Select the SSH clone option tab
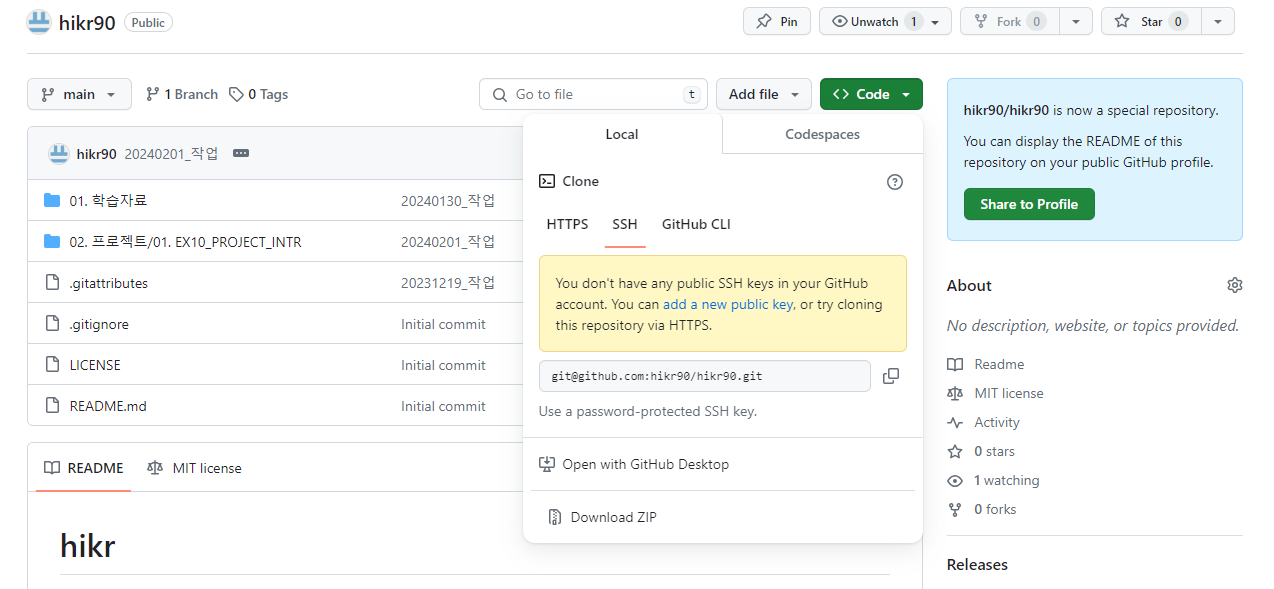1274x589 pixels. (625, 224)
